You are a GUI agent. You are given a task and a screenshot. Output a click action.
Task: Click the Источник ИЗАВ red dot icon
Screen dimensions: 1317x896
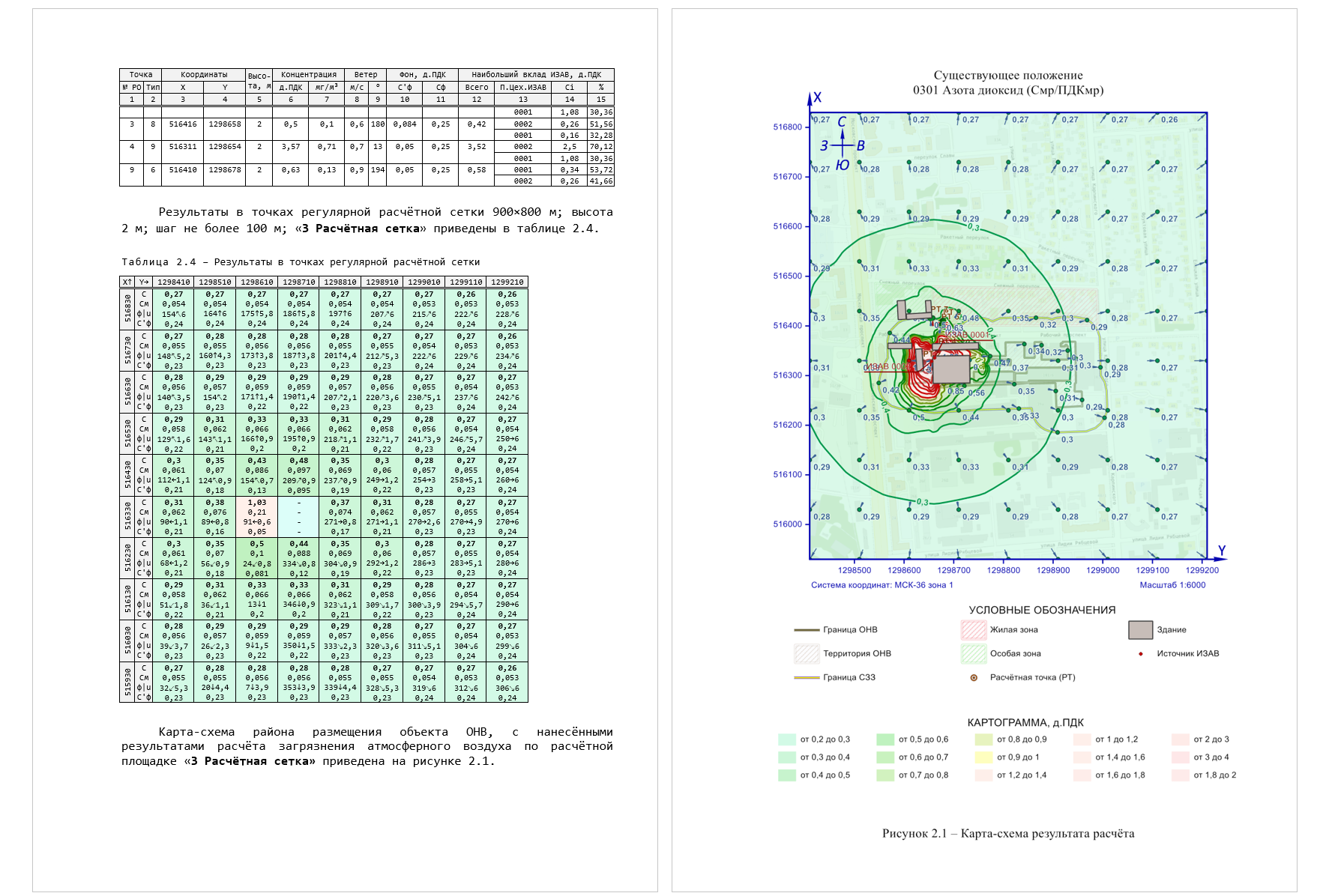click(x=1141, y=654)
